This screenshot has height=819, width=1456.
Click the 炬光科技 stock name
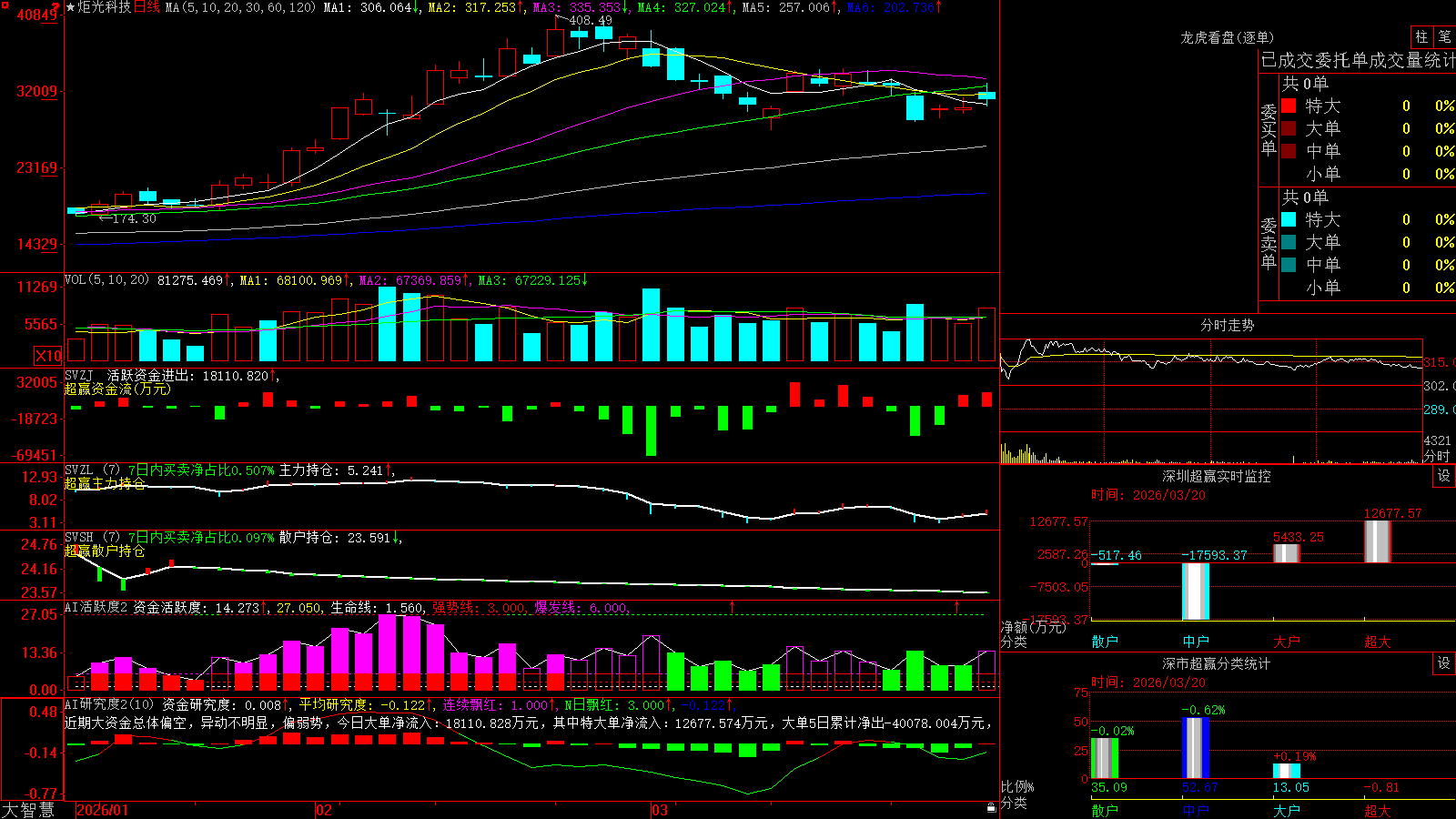[x=105, y=7]
